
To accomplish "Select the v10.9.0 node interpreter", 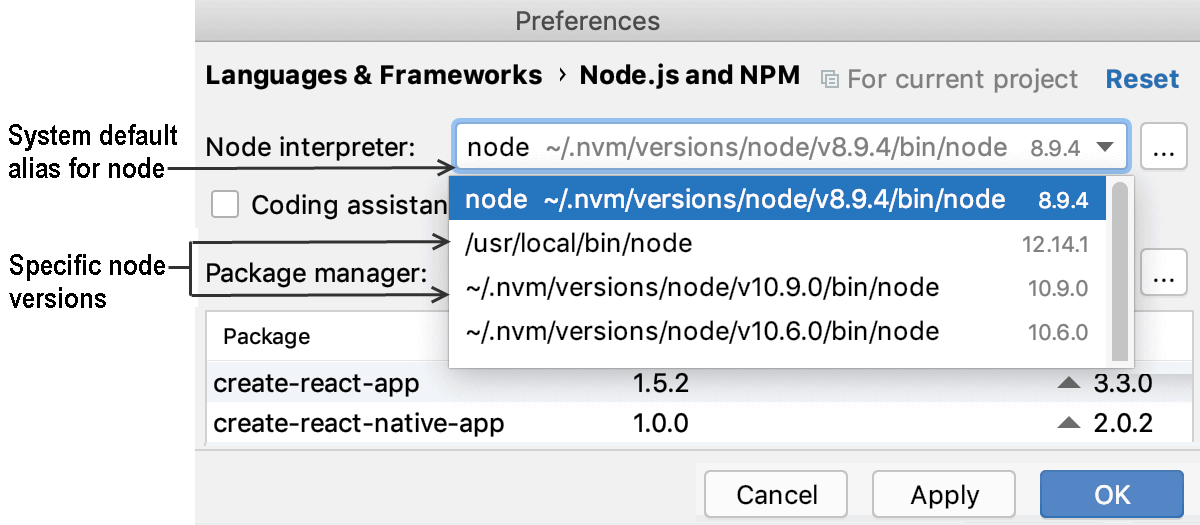I will (777, 288).
